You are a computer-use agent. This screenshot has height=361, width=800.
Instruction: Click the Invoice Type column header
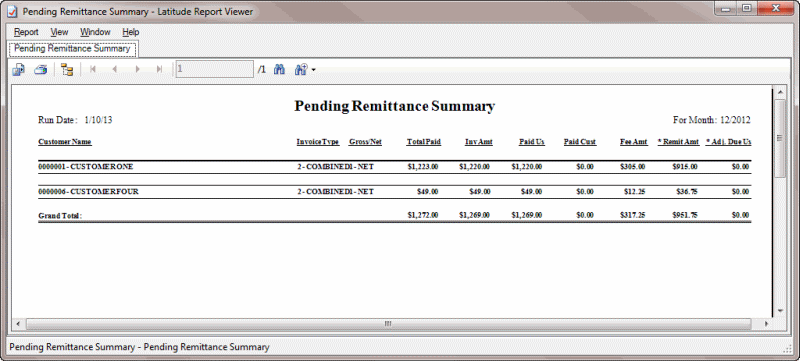[318, 142]
